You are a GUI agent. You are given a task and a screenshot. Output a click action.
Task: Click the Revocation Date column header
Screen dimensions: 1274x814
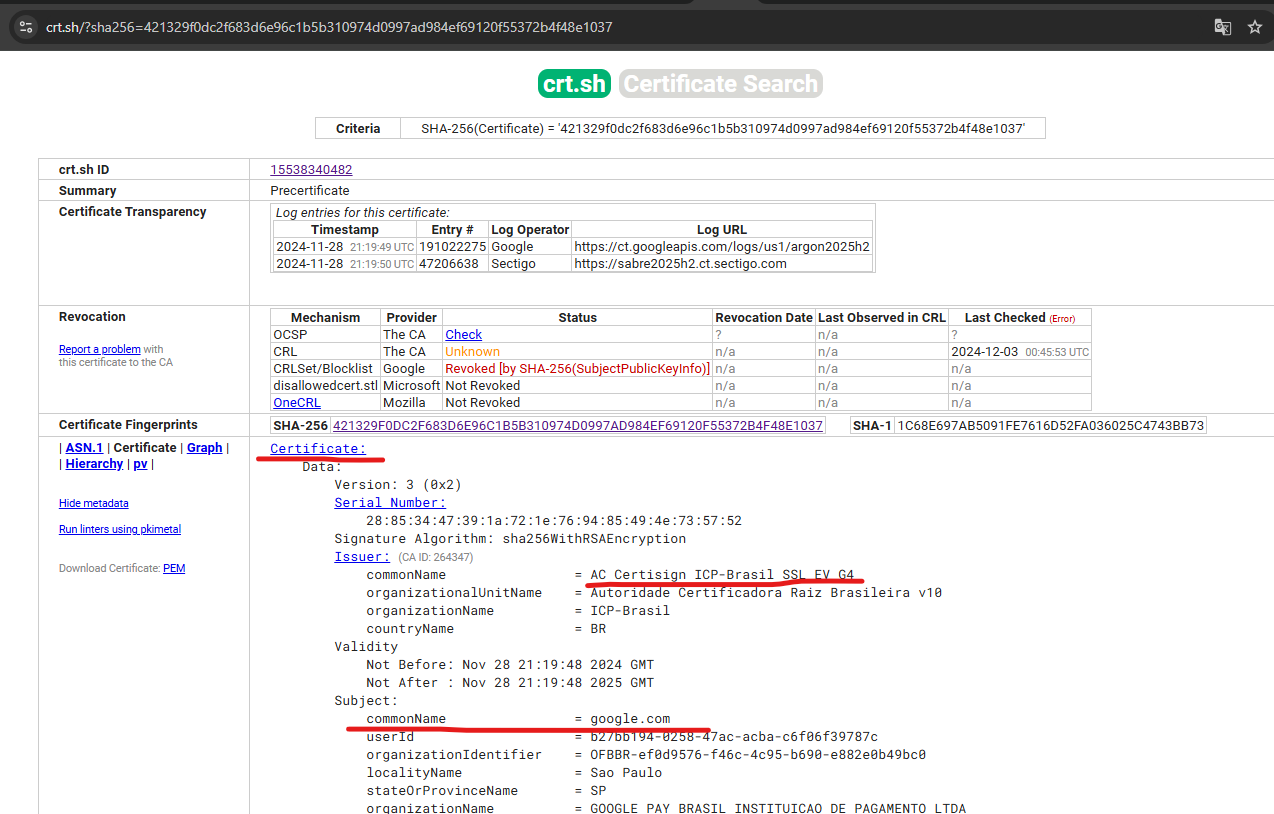coord(764,317)
